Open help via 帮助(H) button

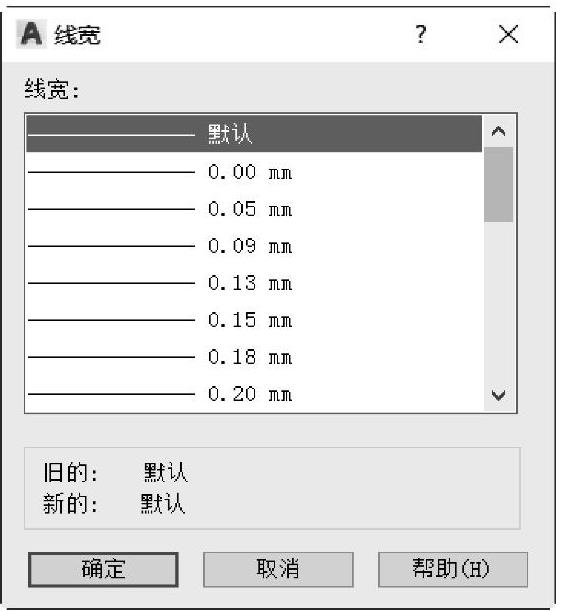coord(453,569)
